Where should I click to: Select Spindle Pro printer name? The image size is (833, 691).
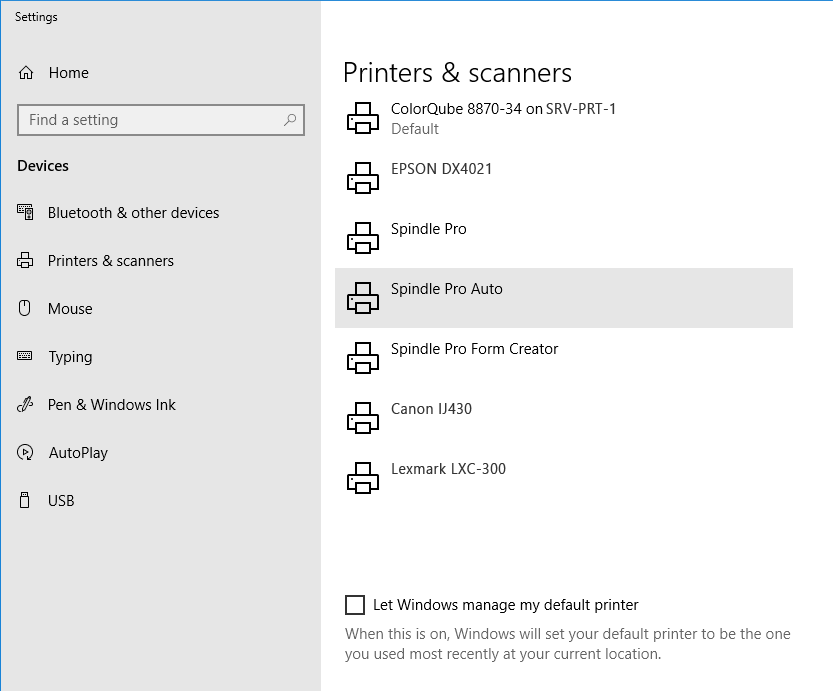[x=429, y=229]
